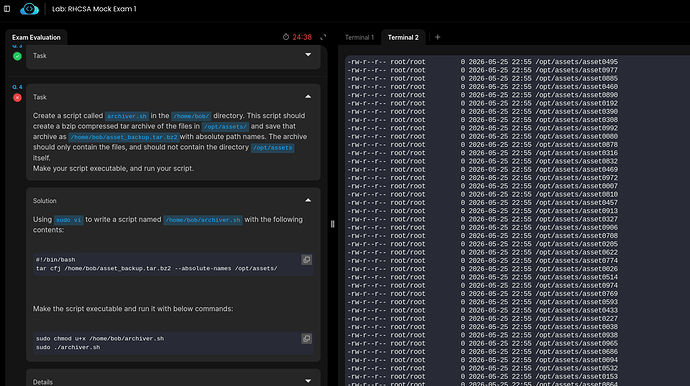Click the Q.4 question number label
690x386 pixels.
coord(17,87)
